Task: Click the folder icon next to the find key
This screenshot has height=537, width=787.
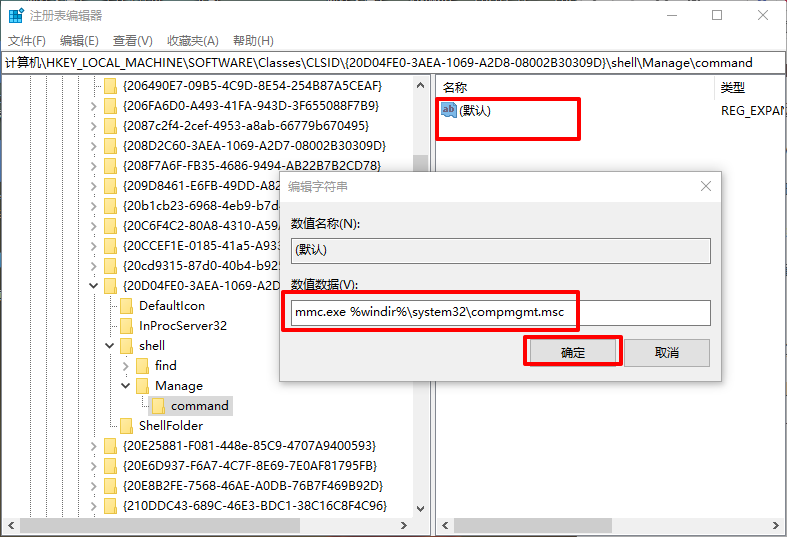Action: [x=143, y=366]
